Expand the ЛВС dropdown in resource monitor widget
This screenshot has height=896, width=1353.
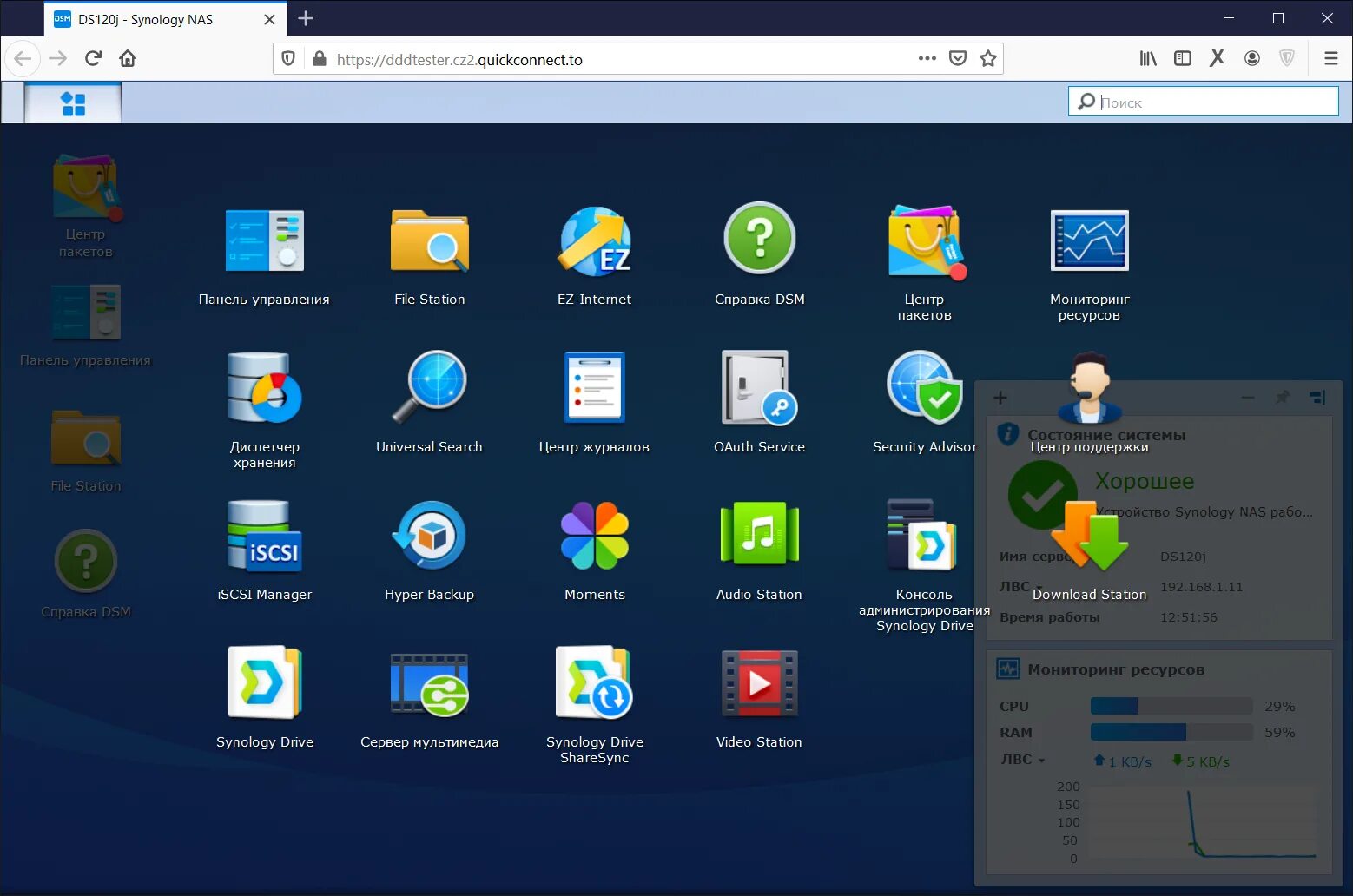tap(1022, 760)
